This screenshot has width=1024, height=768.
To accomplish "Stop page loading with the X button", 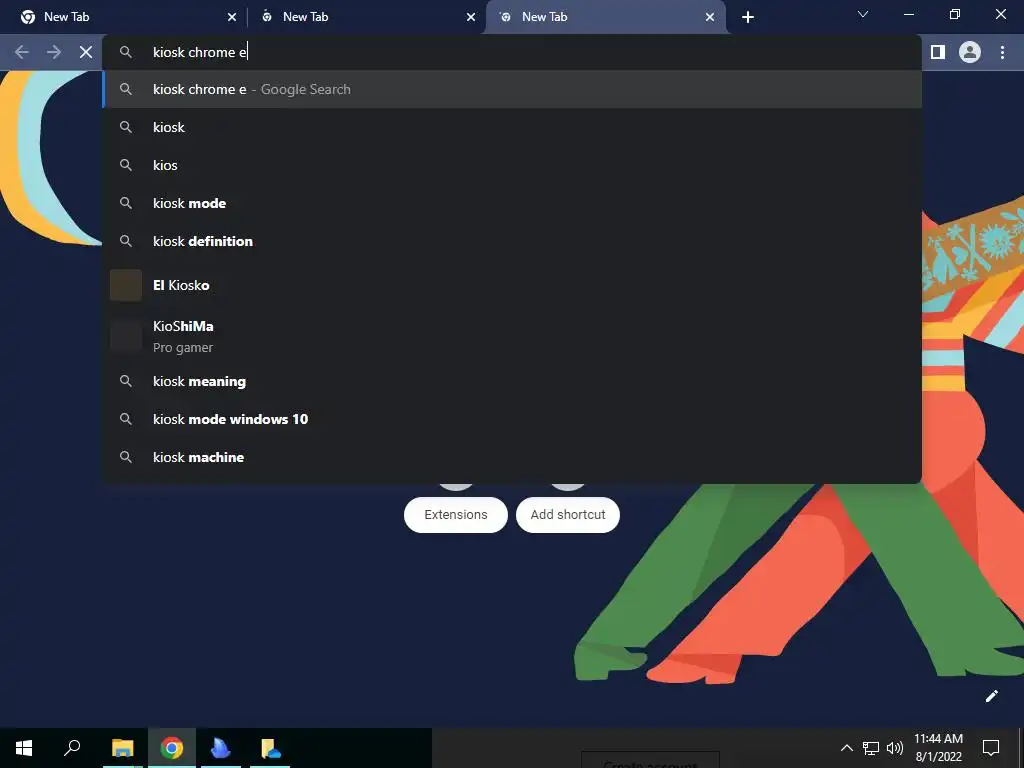I will coord(86,52).
